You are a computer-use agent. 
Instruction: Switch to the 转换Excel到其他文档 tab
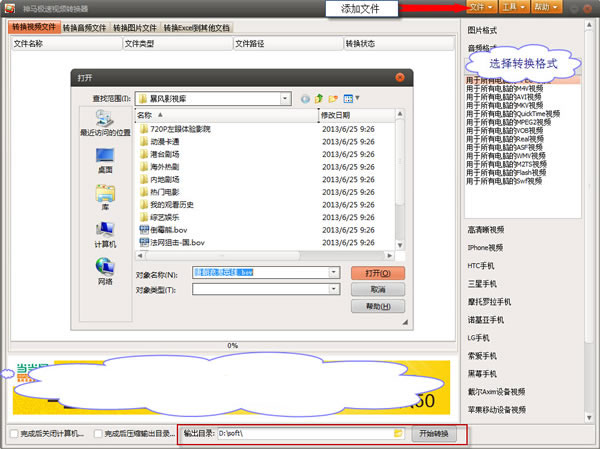click(197, 28)
